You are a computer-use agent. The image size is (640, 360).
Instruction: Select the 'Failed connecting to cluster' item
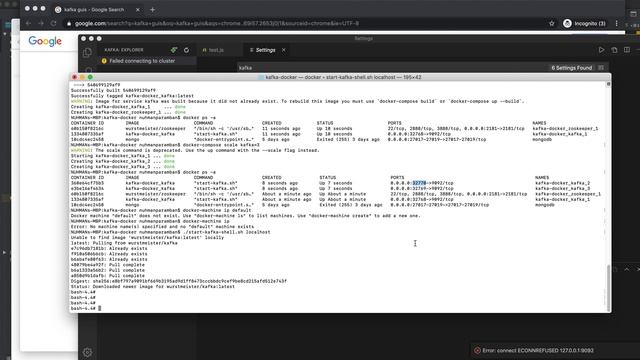(142, 61)
